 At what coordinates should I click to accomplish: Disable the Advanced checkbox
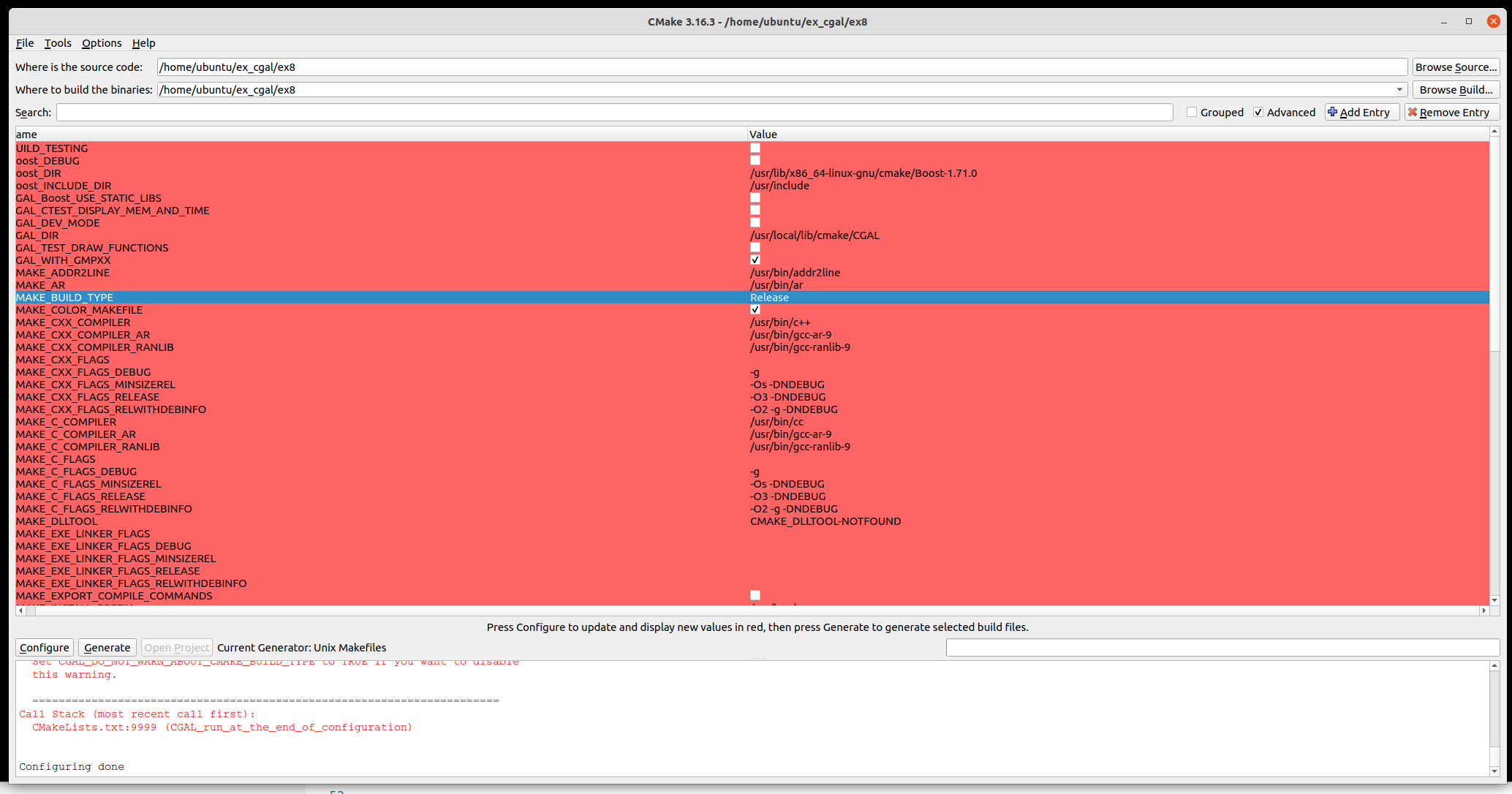pos(1258,112)
